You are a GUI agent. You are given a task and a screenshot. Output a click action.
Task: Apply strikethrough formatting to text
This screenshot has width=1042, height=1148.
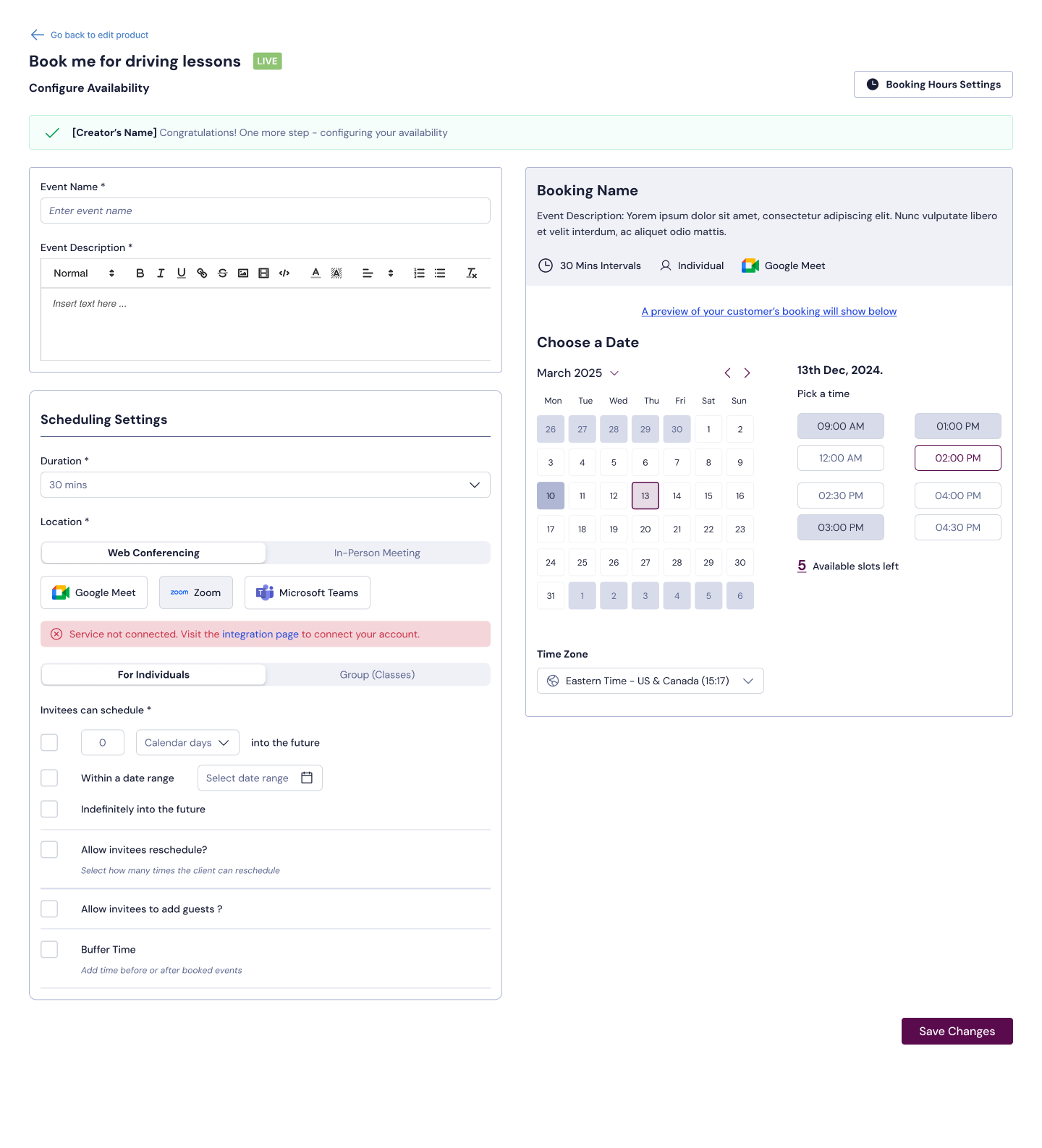tap(223, 273)
